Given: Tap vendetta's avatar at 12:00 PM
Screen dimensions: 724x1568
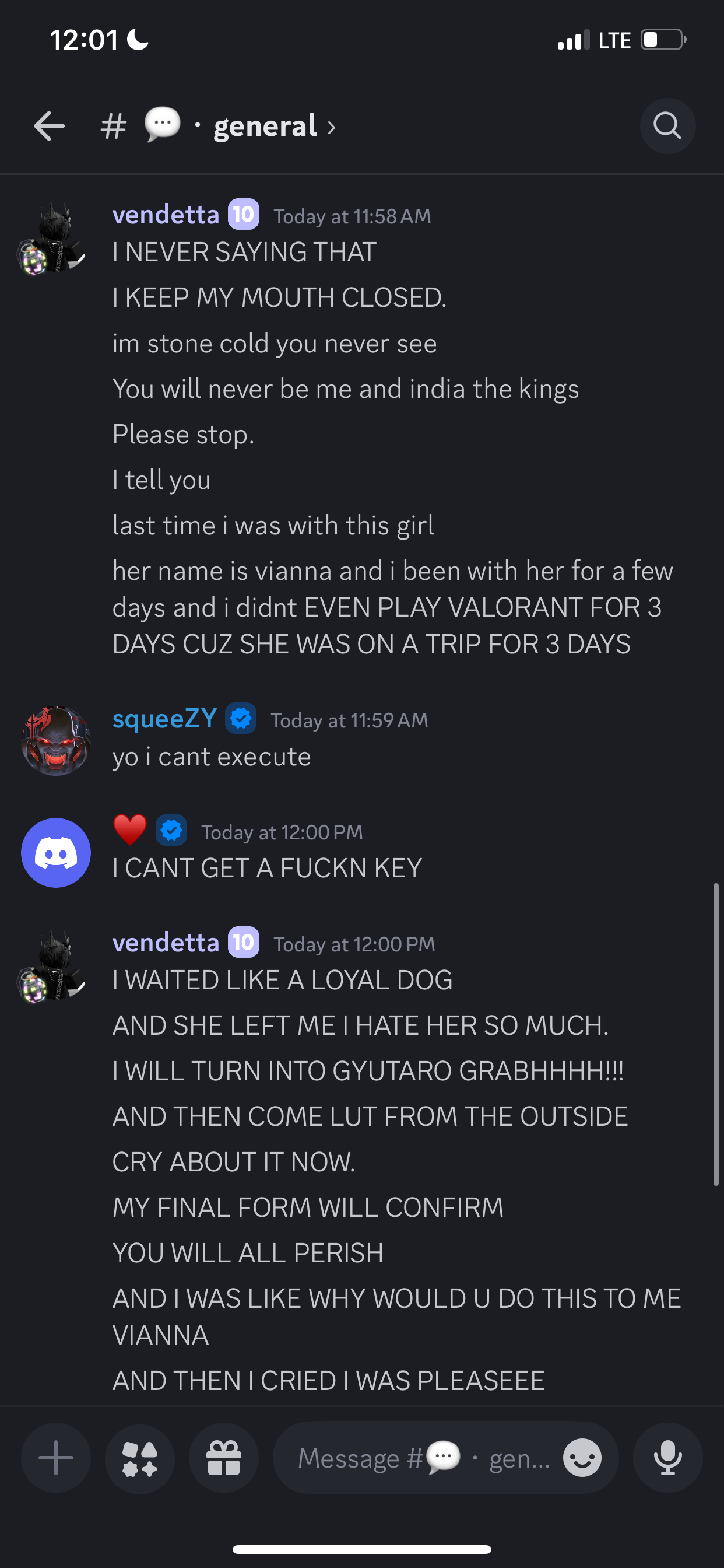Looking at the screenshot, I should (52, 967).
